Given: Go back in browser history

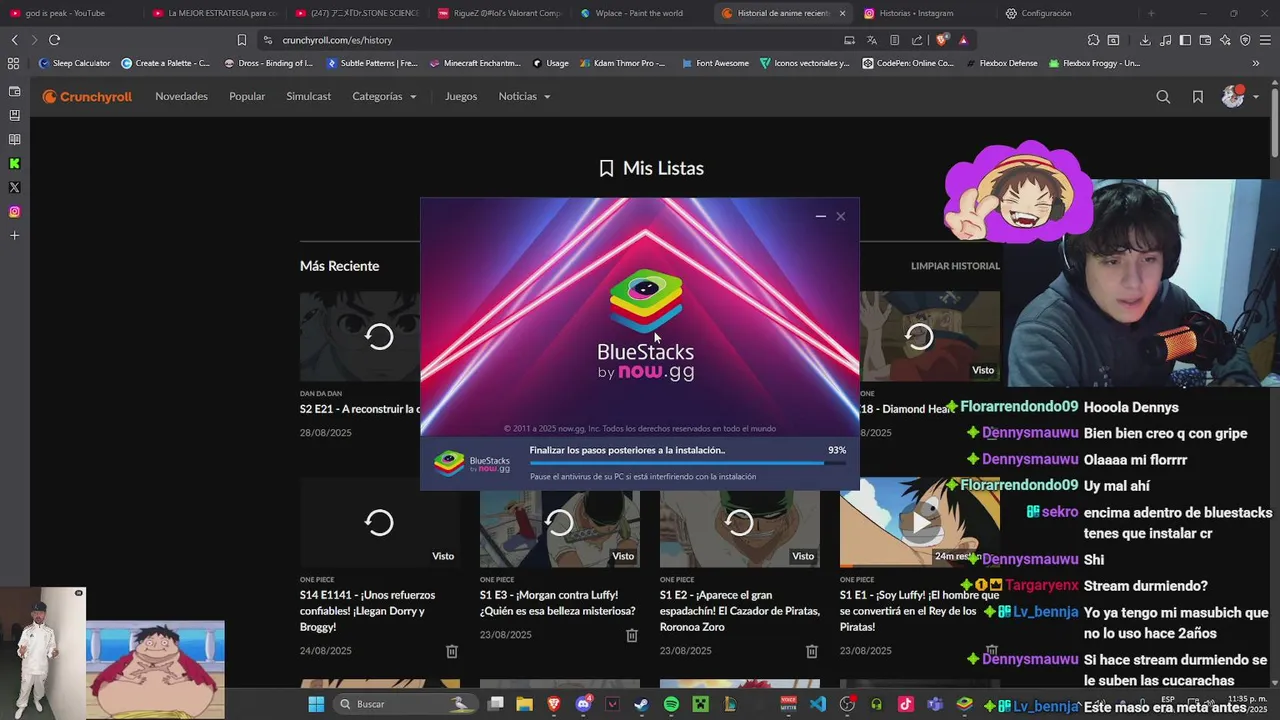Looking at the screenshot, I should 14,40.
